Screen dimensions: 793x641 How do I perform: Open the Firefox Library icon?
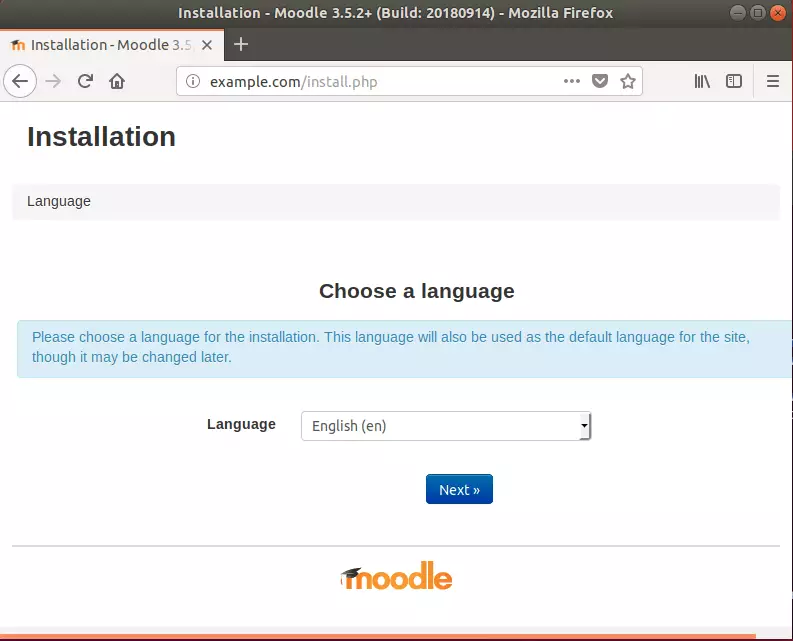[702, 81]
